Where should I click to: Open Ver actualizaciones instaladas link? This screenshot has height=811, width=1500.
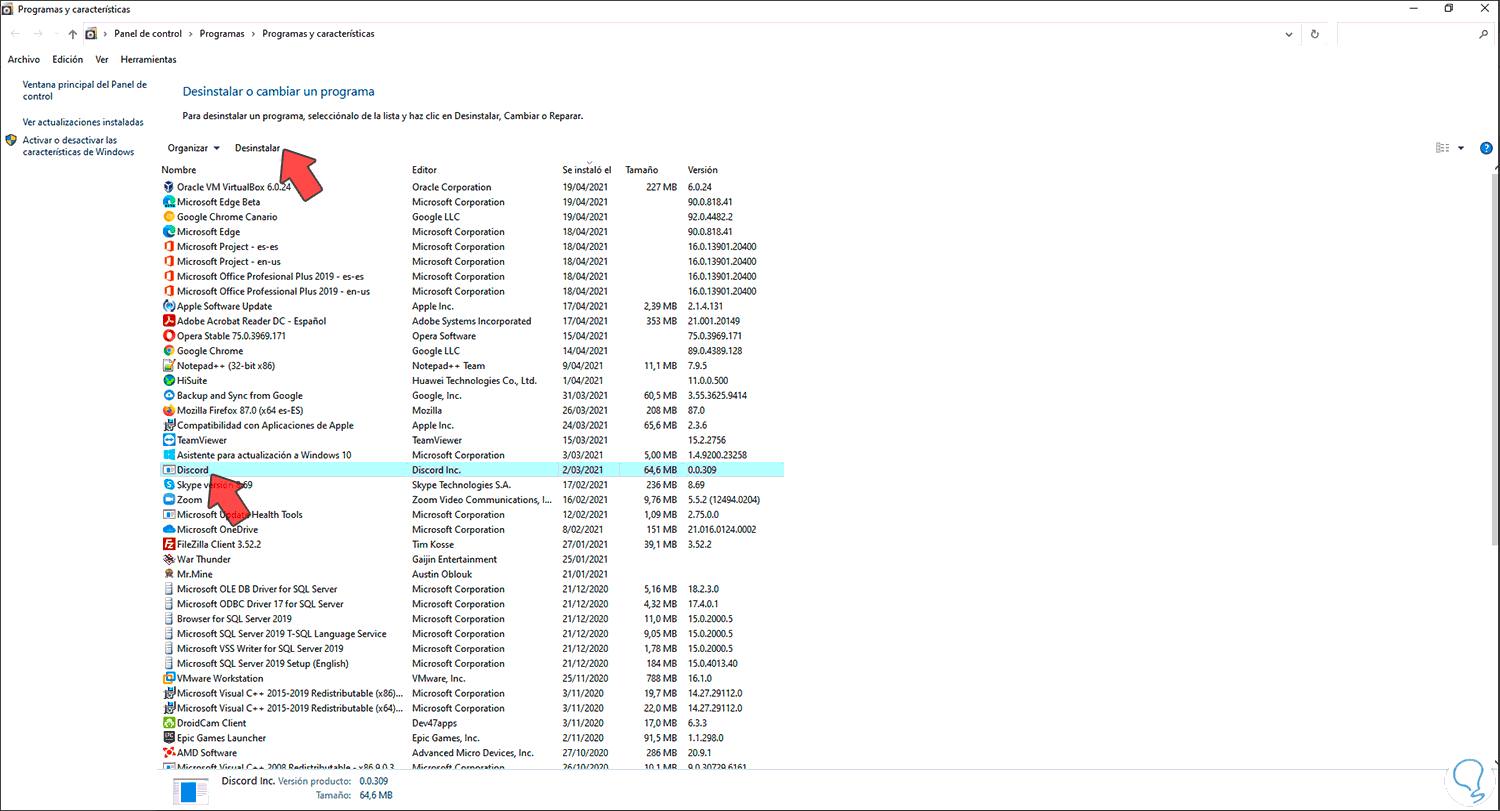click(x=83, y=122)
